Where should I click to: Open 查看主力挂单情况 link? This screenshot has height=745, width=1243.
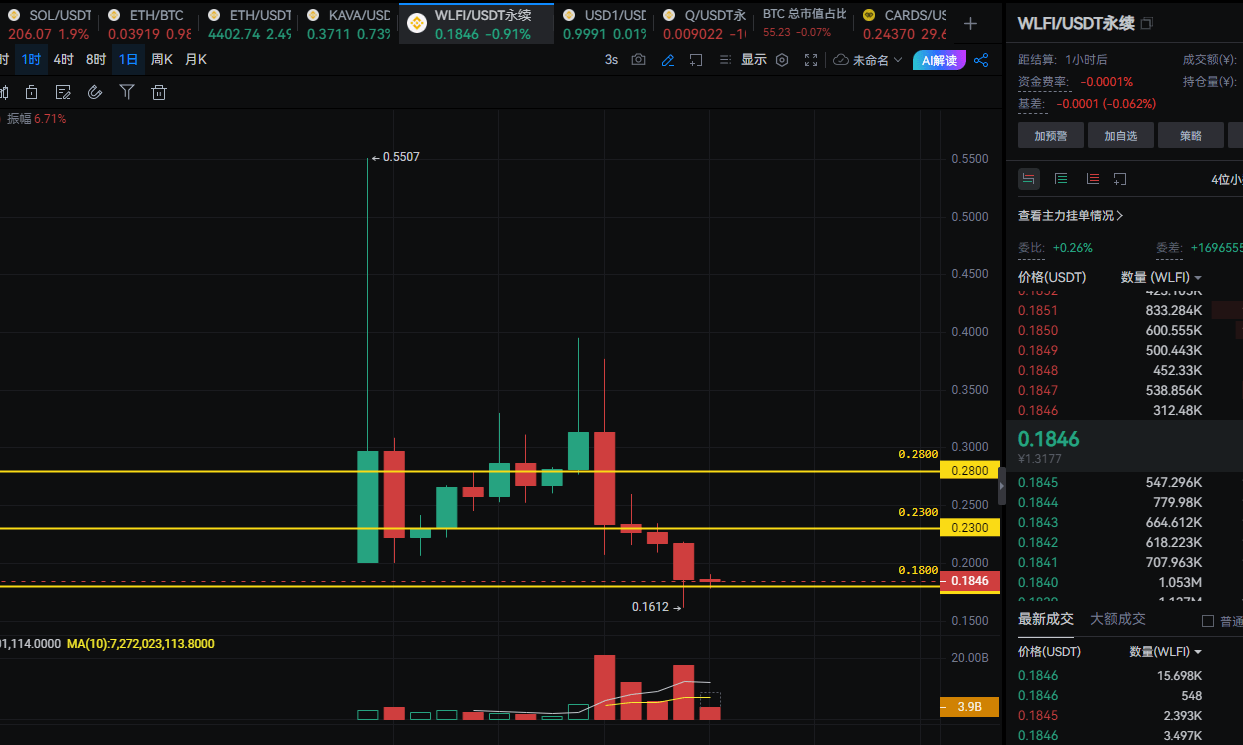point(1071,215)
